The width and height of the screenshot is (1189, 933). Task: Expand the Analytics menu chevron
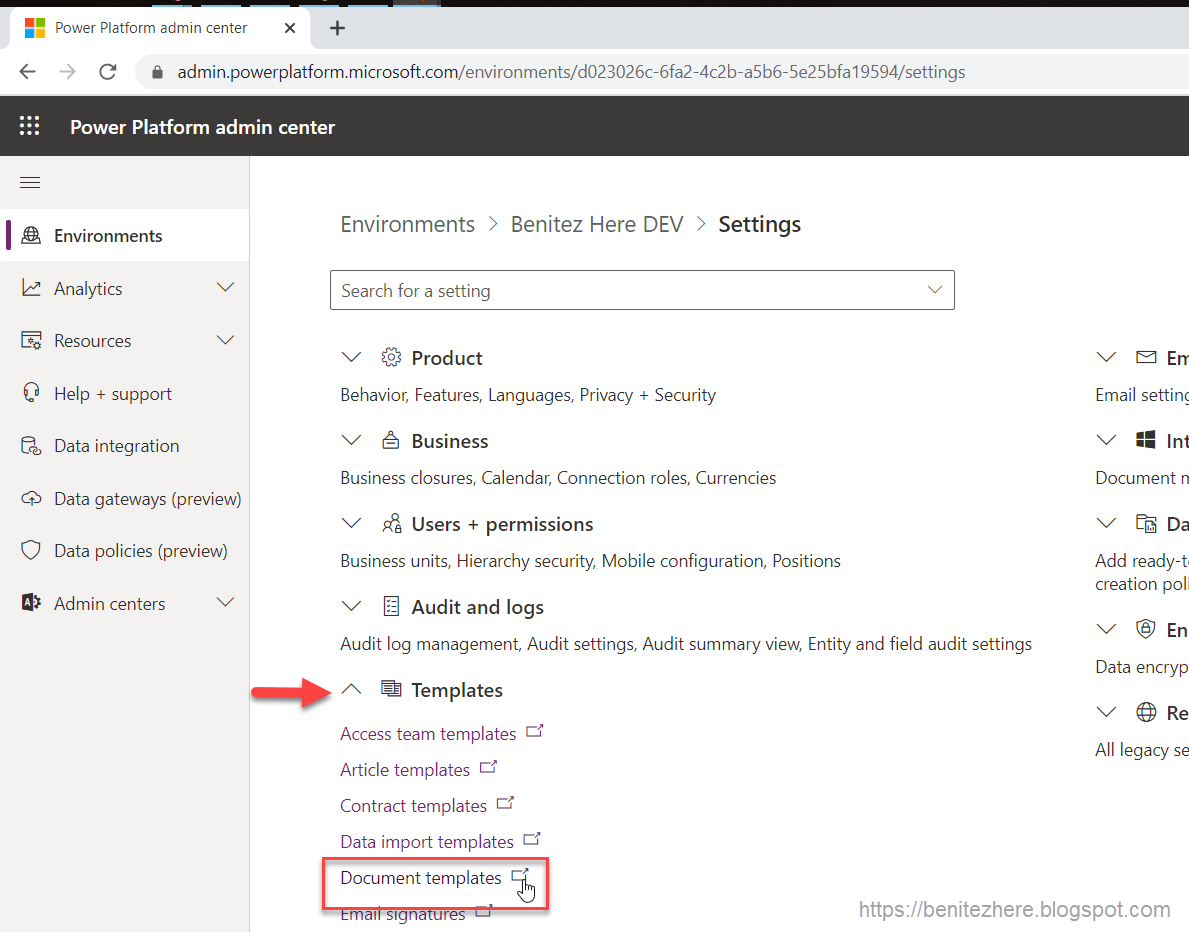[x=225, y=287]
